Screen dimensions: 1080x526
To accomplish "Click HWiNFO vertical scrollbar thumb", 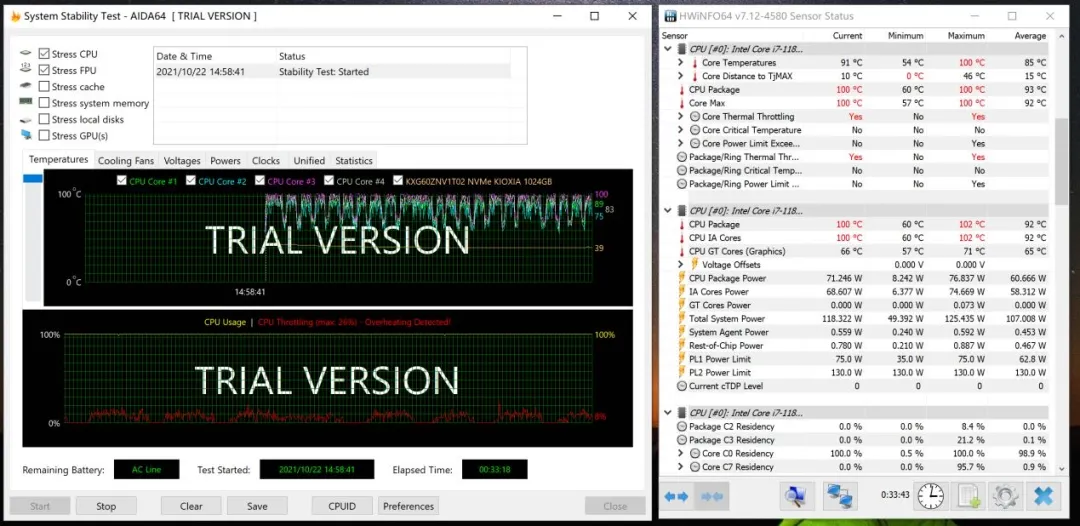I will [x=1061, y=161].
